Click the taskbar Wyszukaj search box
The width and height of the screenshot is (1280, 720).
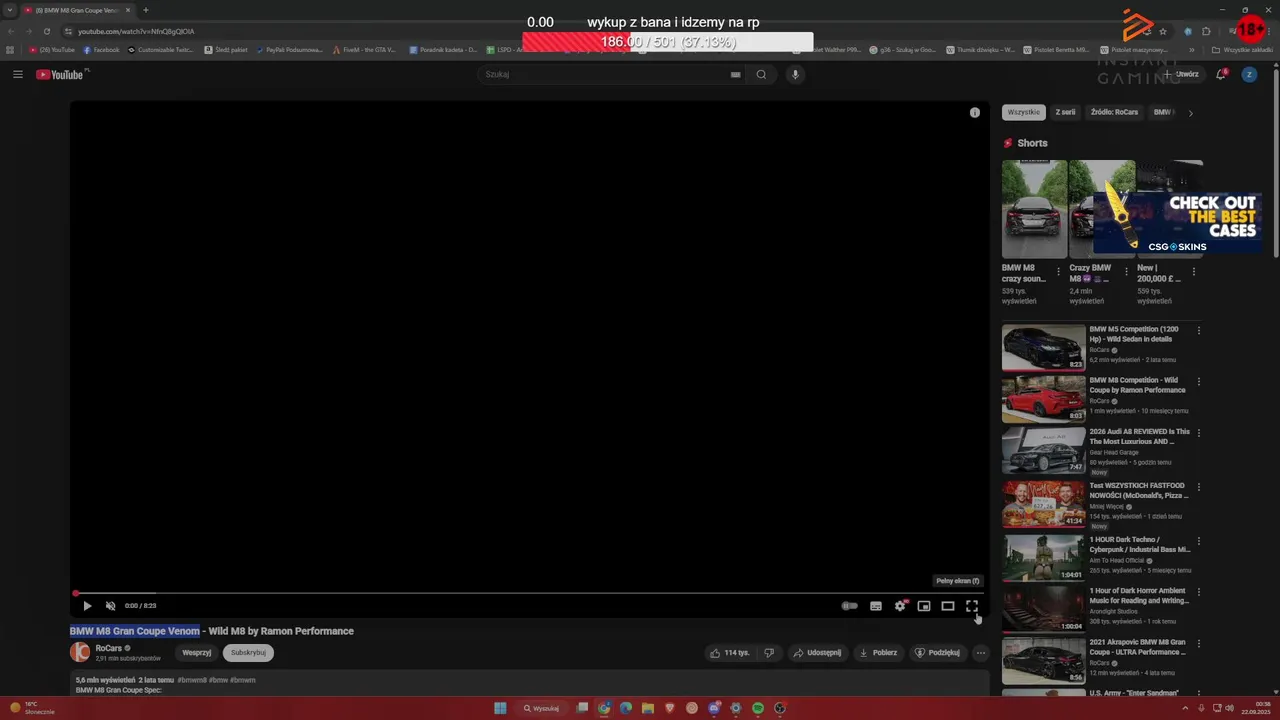(541, 708)
